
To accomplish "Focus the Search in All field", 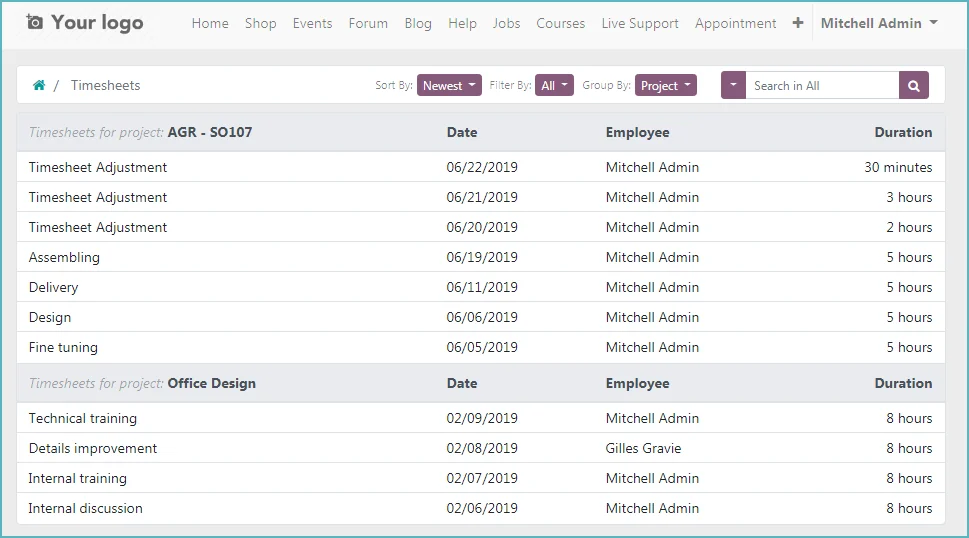I will pos(822,86).
